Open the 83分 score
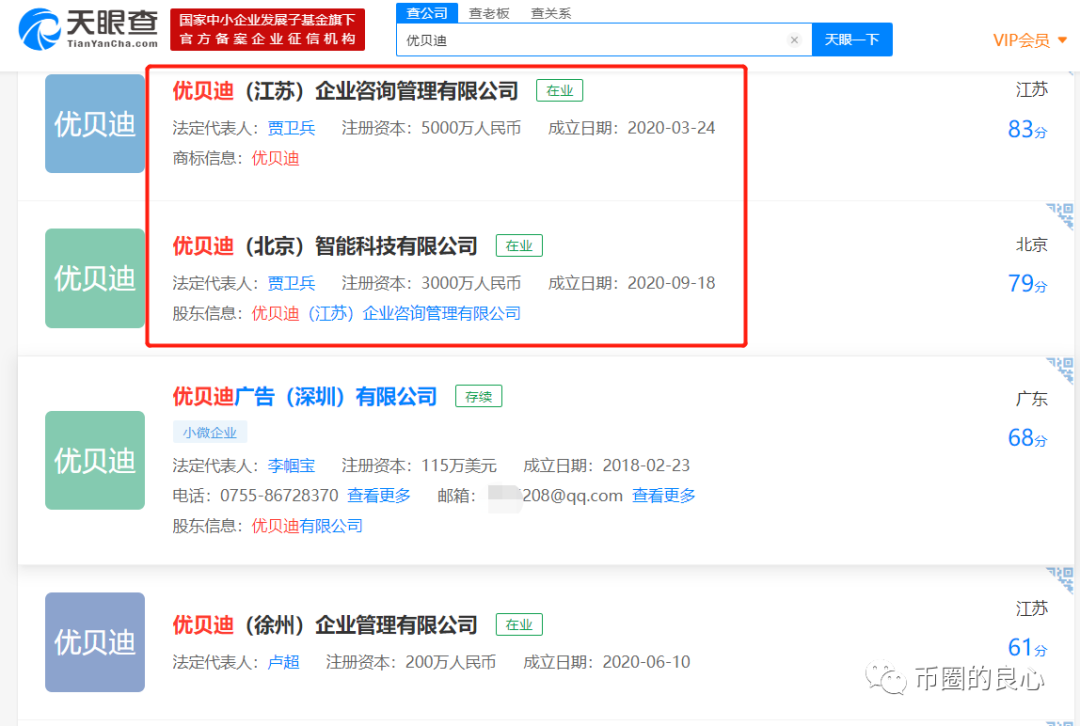Image resolution: width=1080 pixels, height=726 pixels. pos(1027,129)
